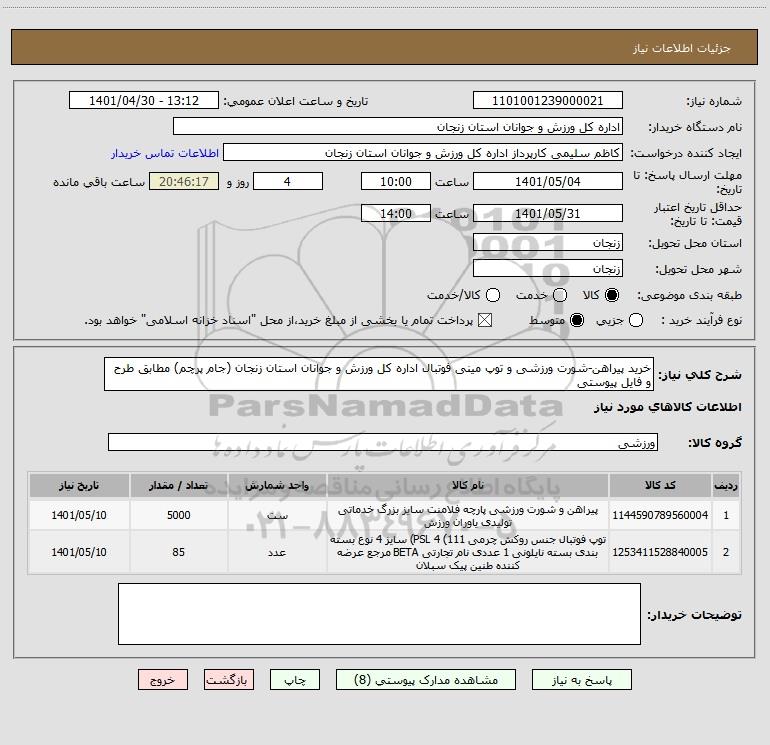The width and height of the screenshot is (770, 745).
Task: Click the اطلاعات کالاهای مورد نیاز section heading
Action: (x=667, y=407)
